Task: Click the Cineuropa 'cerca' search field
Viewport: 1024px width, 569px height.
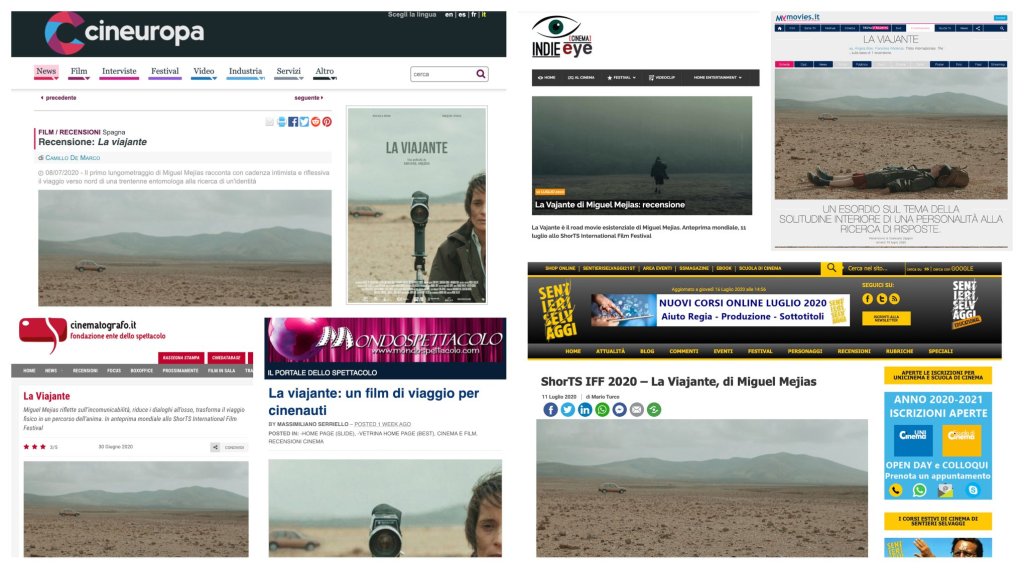Action: pos(441,74)
